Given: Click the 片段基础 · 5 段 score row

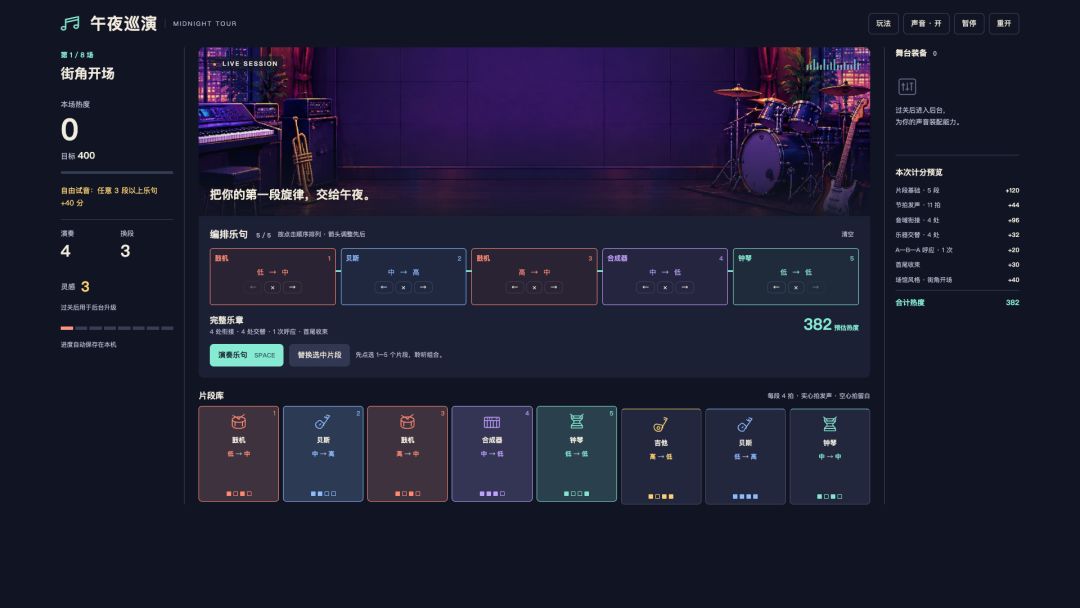Looking at the screenshot, I should [x=957, y=191].
